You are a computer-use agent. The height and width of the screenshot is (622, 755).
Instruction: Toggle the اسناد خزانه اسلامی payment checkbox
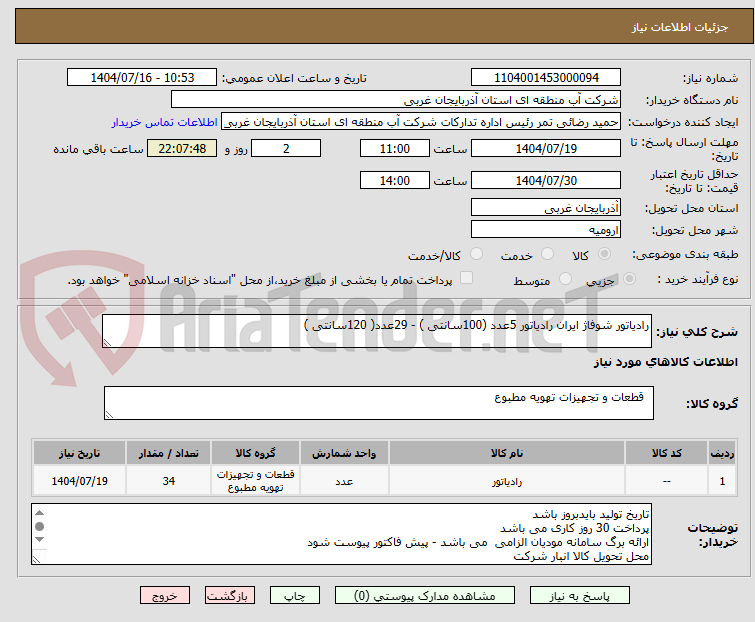[466, 278]
